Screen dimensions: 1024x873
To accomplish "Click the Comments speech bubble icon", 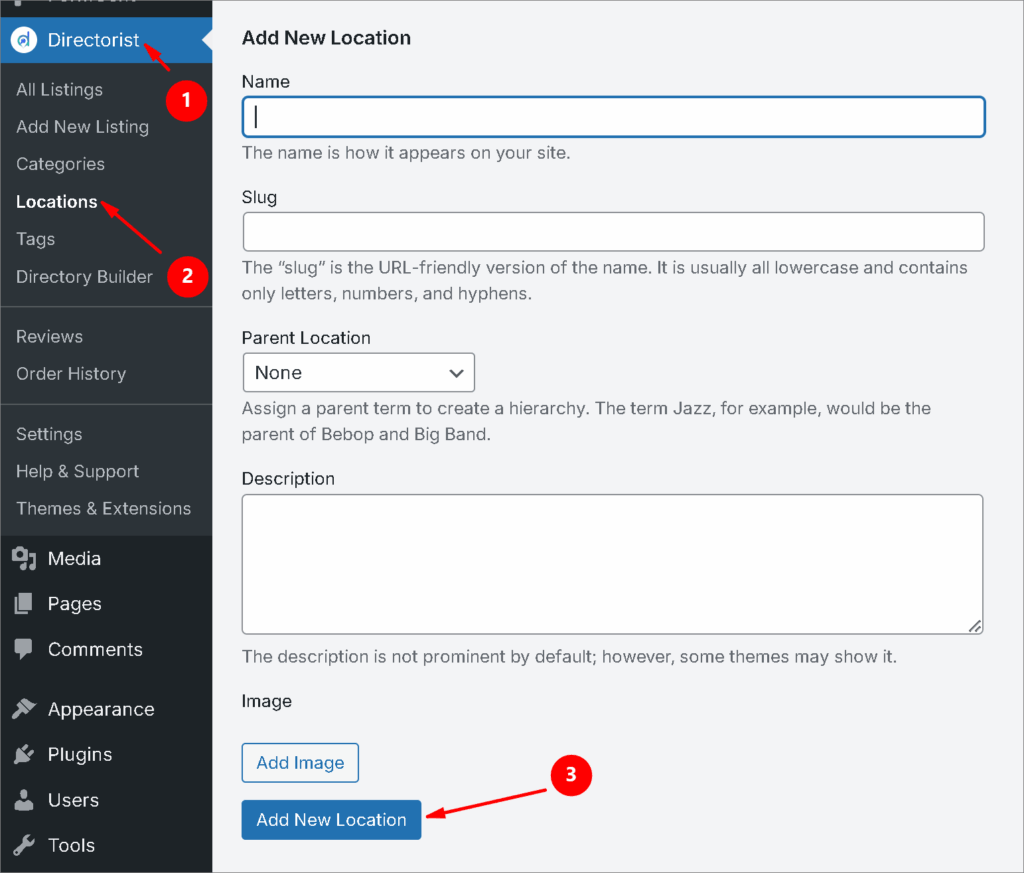I will click(24, 649).
